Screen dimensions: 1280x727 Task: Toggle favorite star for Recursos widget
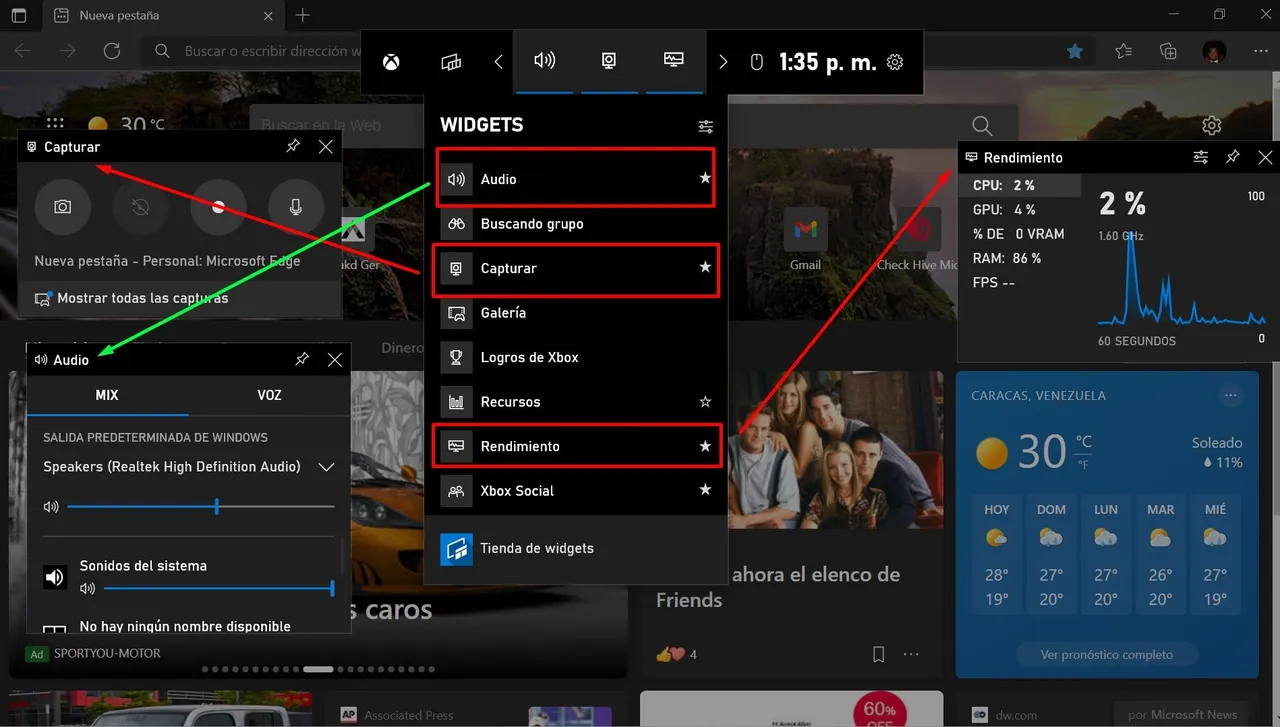705,402
